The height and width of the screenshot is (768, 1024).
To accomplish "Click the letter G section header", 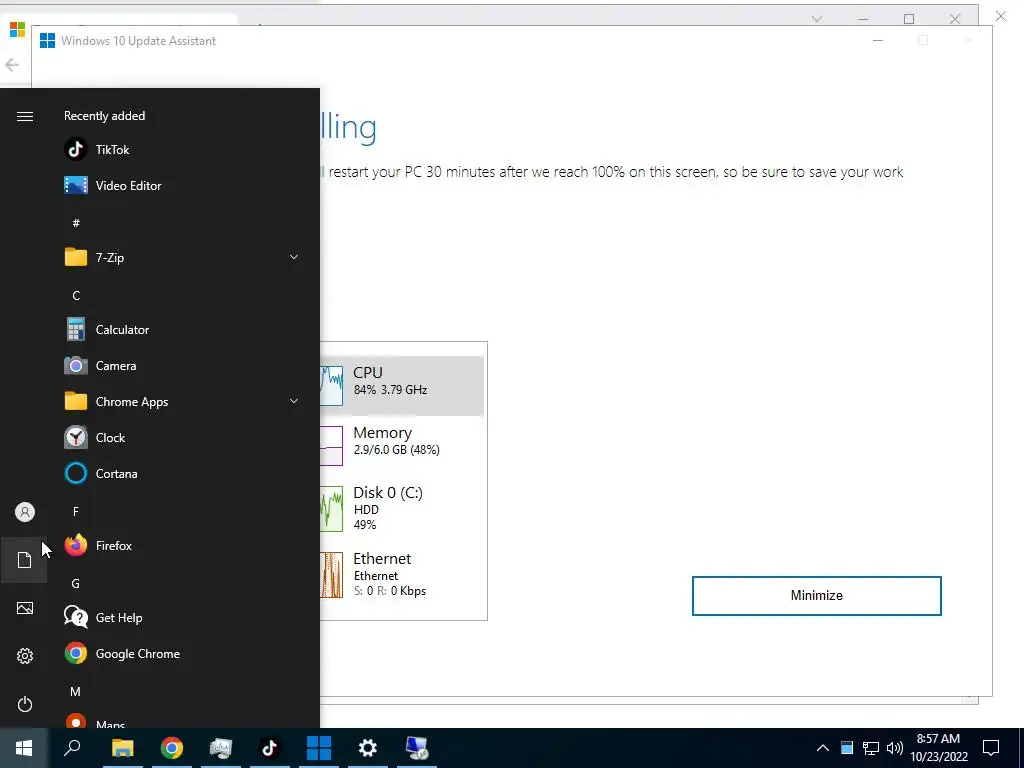I will click(x=76, y=584).
